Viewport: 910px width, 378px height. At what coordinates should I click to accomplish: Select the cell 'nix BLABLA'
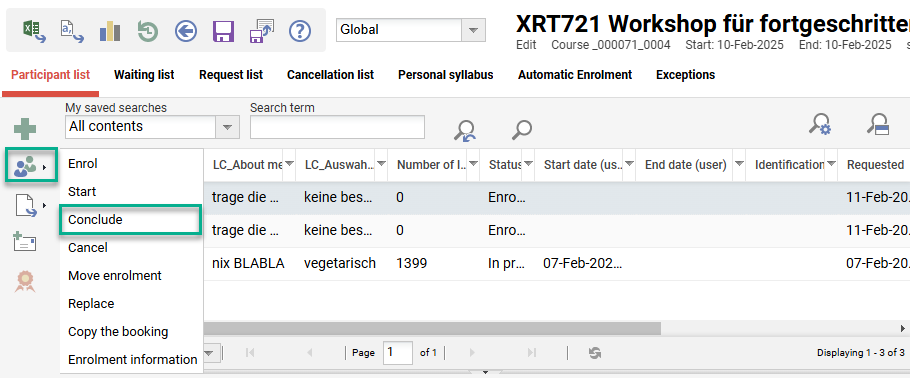(x=248, y=264)
